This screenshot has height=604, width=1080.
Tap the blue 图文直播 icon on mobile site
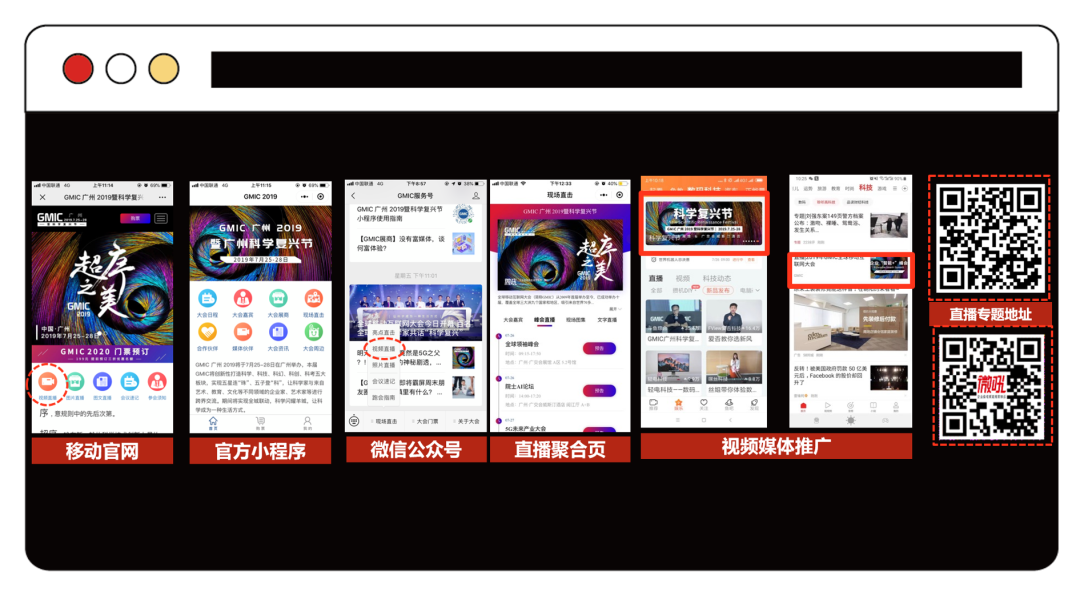pyautogui.click(x=102, y=381)
